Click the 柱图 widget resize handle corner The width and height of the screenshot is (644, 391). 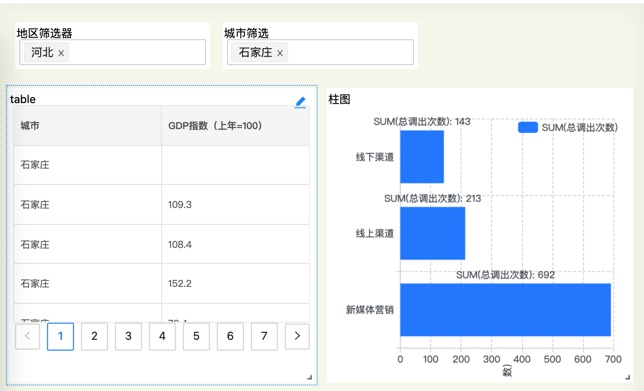(628, 377)
